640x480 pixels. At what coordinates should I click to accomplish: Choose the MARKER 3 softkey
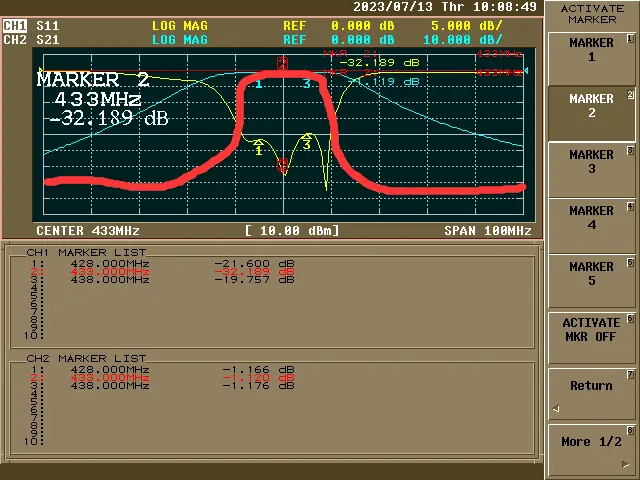(x=591, y=162)
